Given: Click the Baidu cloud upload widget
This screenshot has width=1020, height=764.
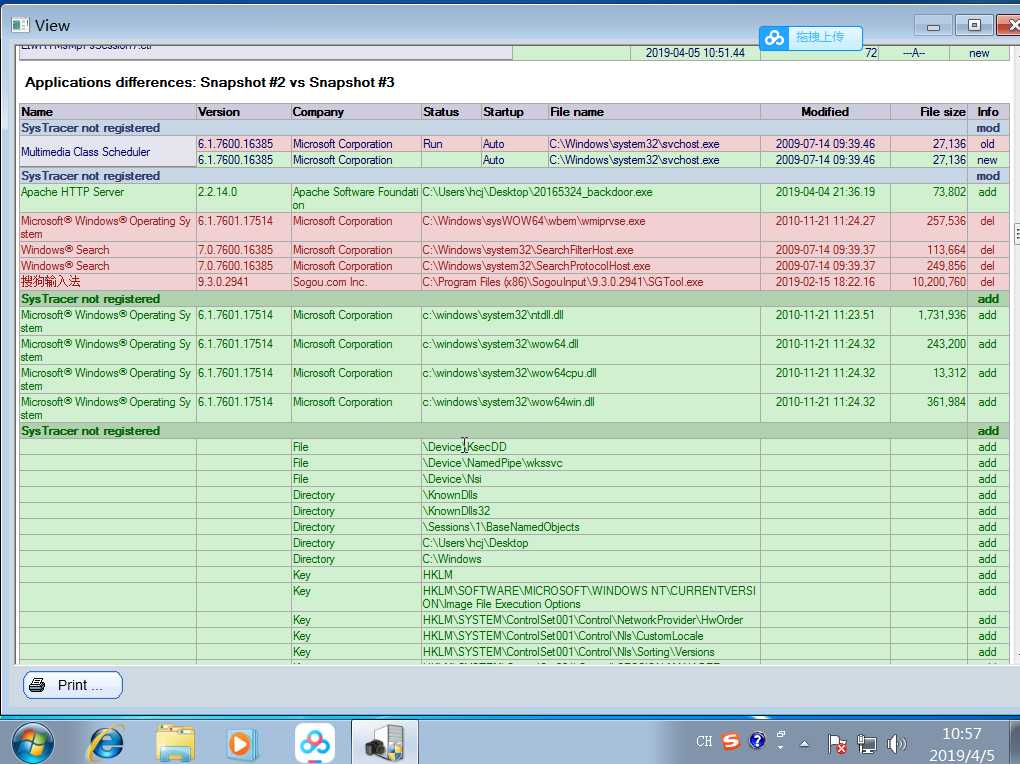Looking at the screenshot, I should point(810,37).
